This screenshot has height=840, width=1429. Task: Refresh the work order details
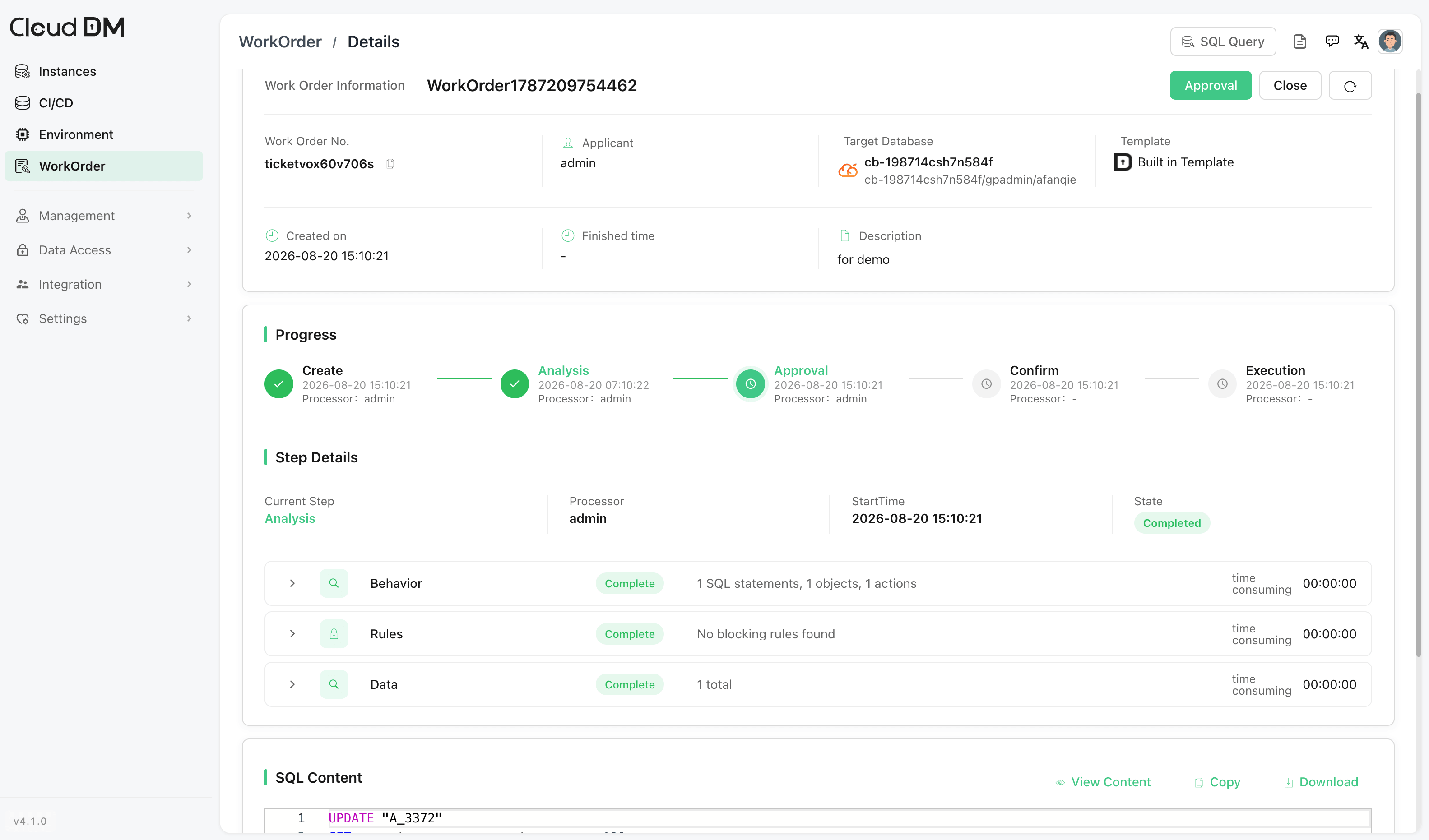[1350, 86]
